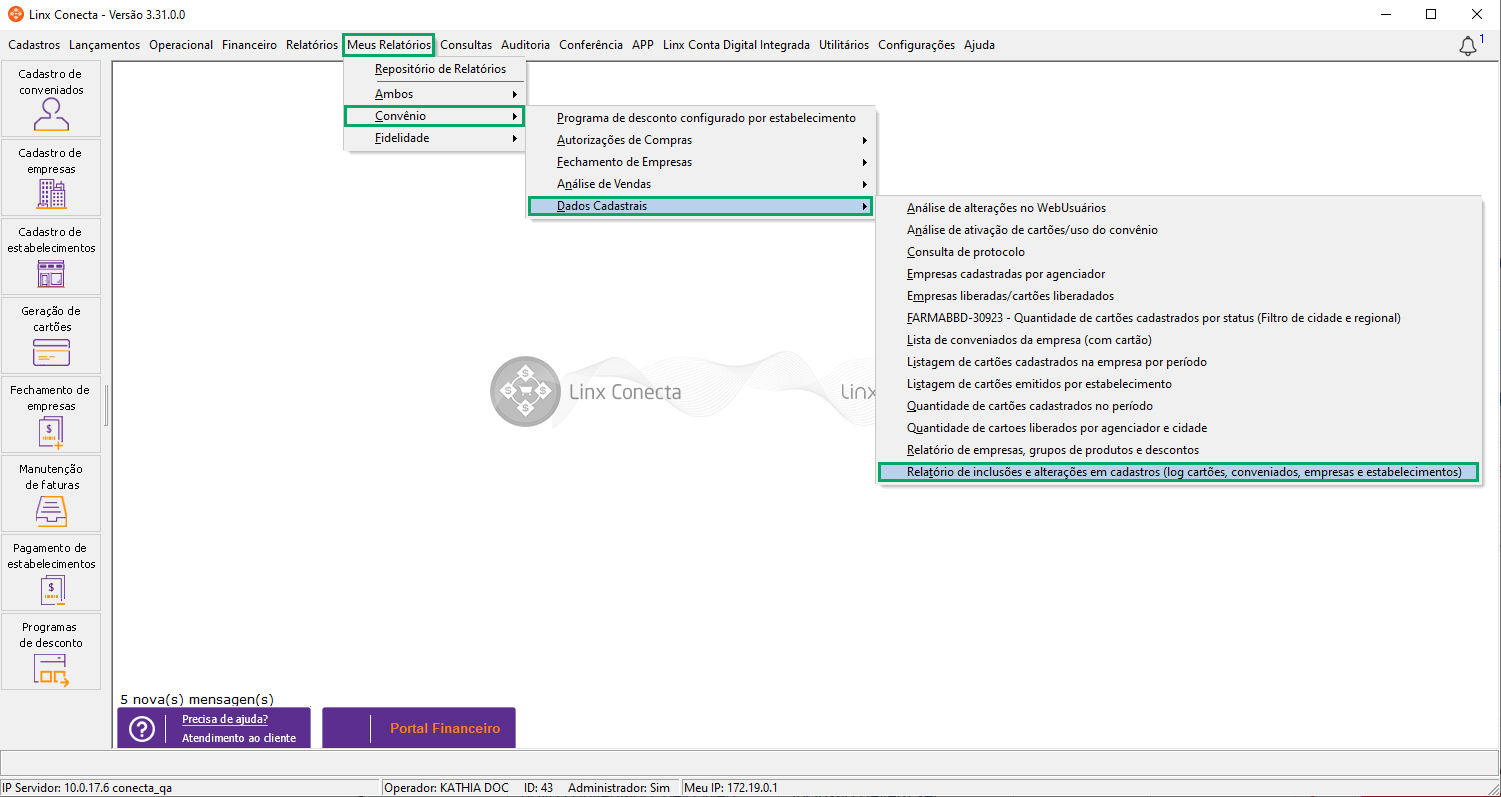Expand Análise de Vendas submenu
This screenshot has width=1501, height=797.
(x=701, y=184)
